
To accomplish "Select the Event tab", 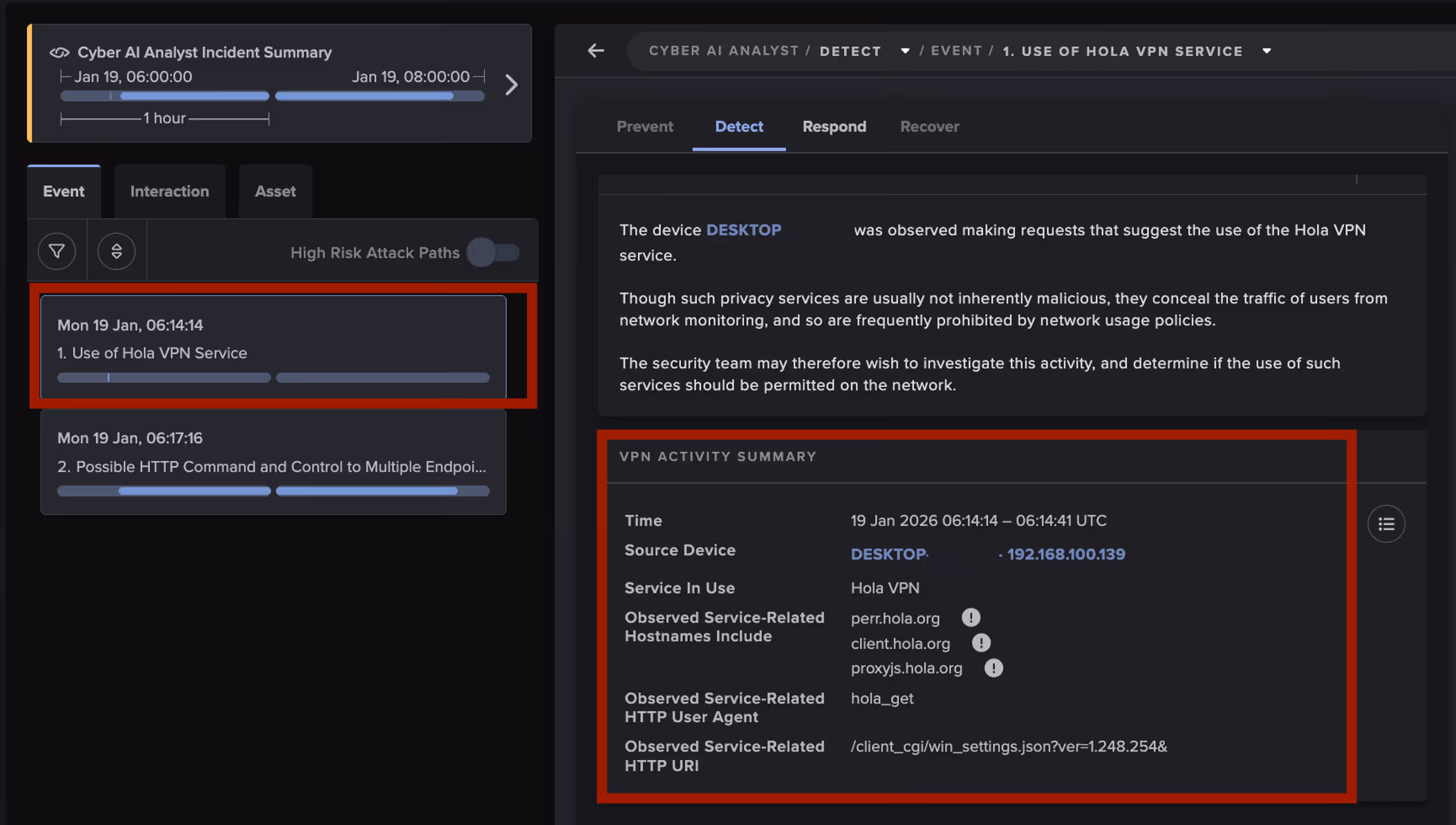I will point(64,191).
